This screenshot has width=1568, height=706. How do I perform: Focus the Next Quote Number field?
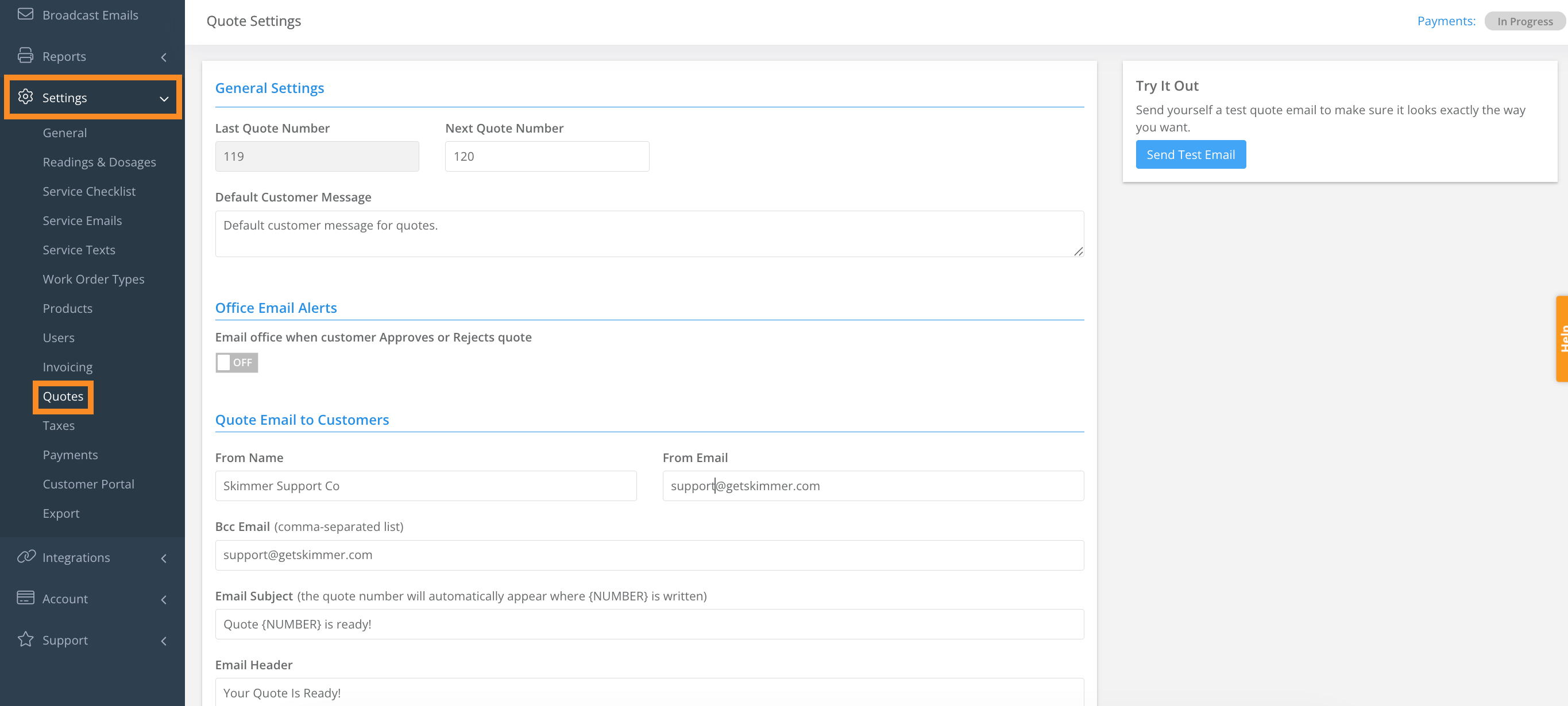tap(547, 156)
